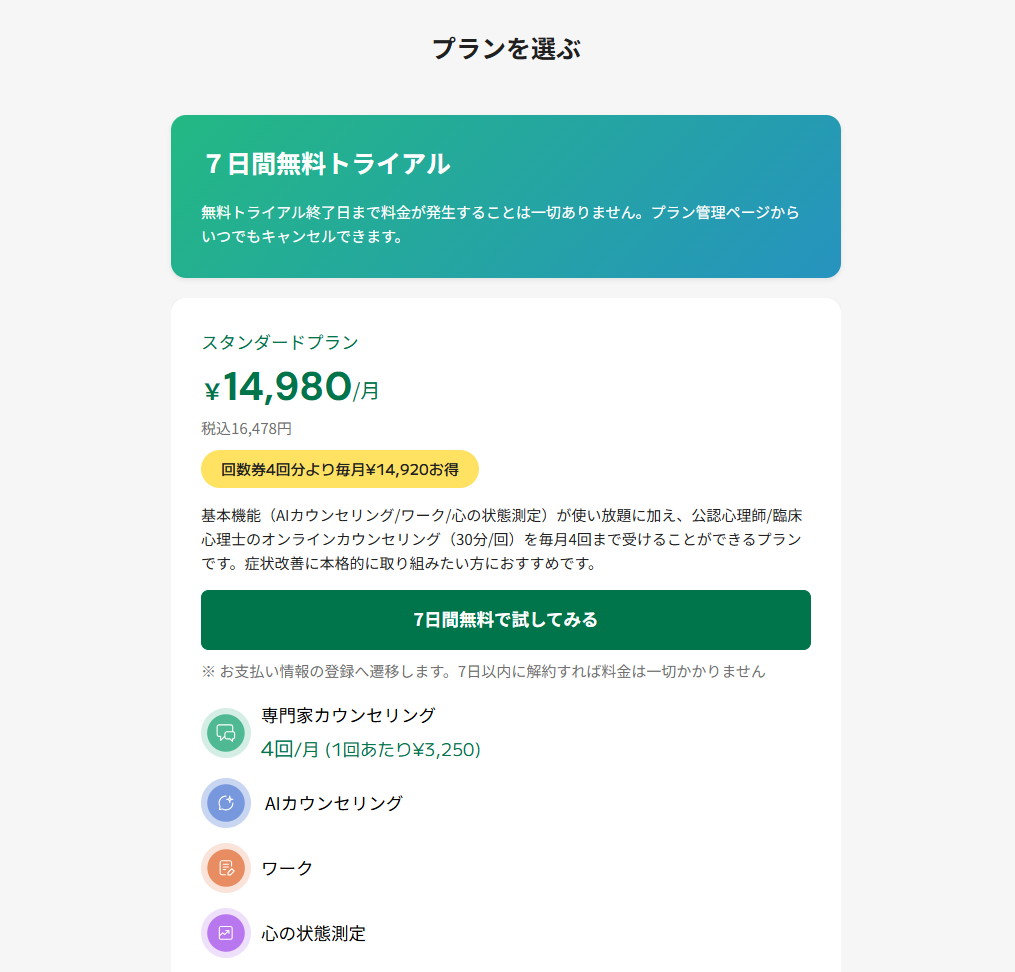The width and height of the screenshot is (1015, 972).
Task: Click the blue AI counseling icon
Action: (x=225, y=803)
